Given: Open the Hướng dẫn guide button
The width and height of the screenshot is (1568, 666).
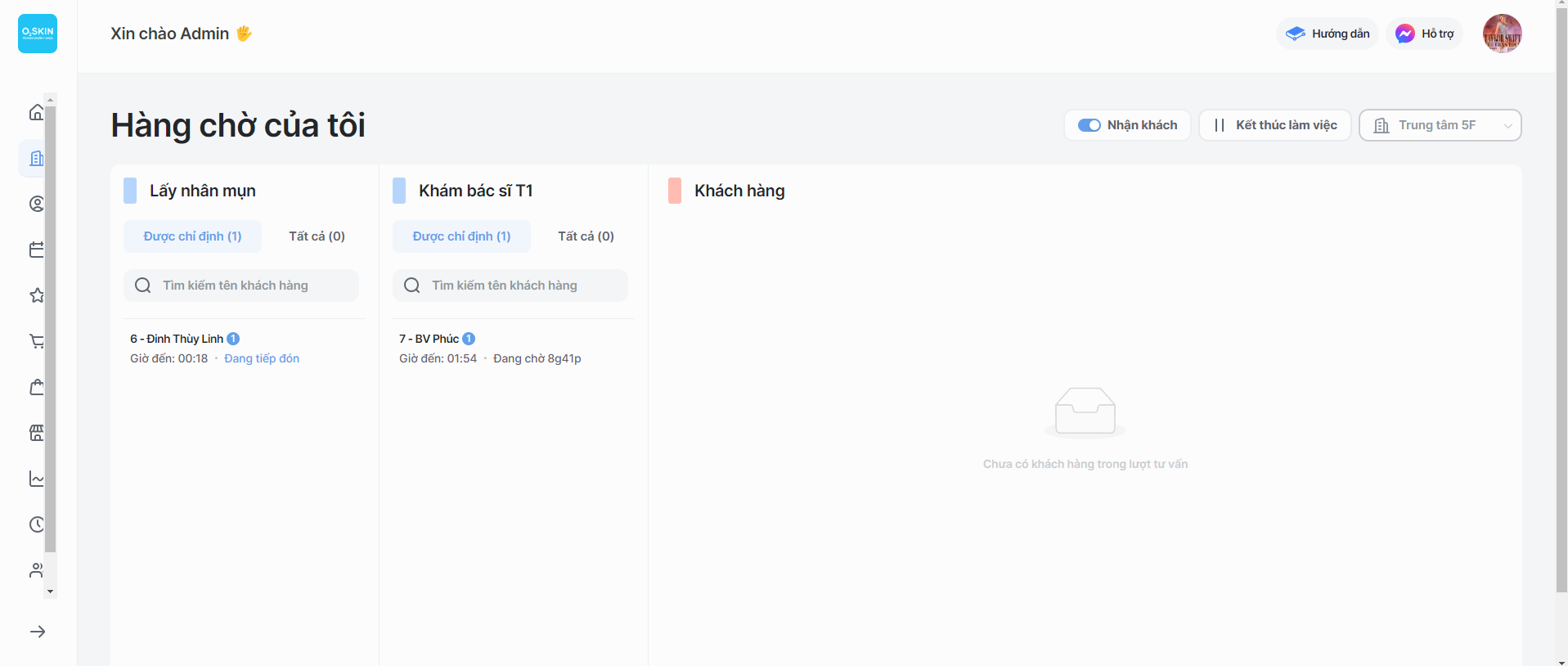Looking at the screenshot, I should click(1328, 34).
